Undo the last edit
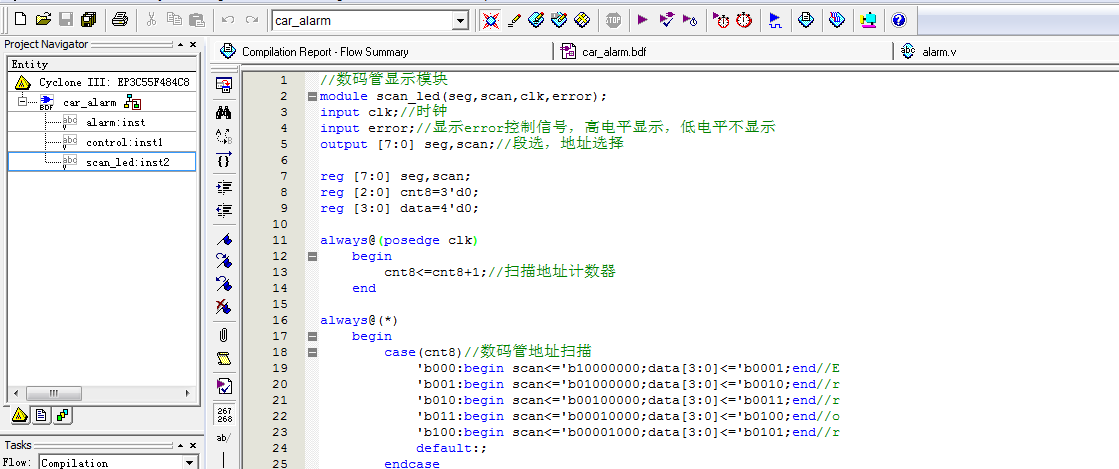The width and height of the screenshot is (1119, 469). 228,20
